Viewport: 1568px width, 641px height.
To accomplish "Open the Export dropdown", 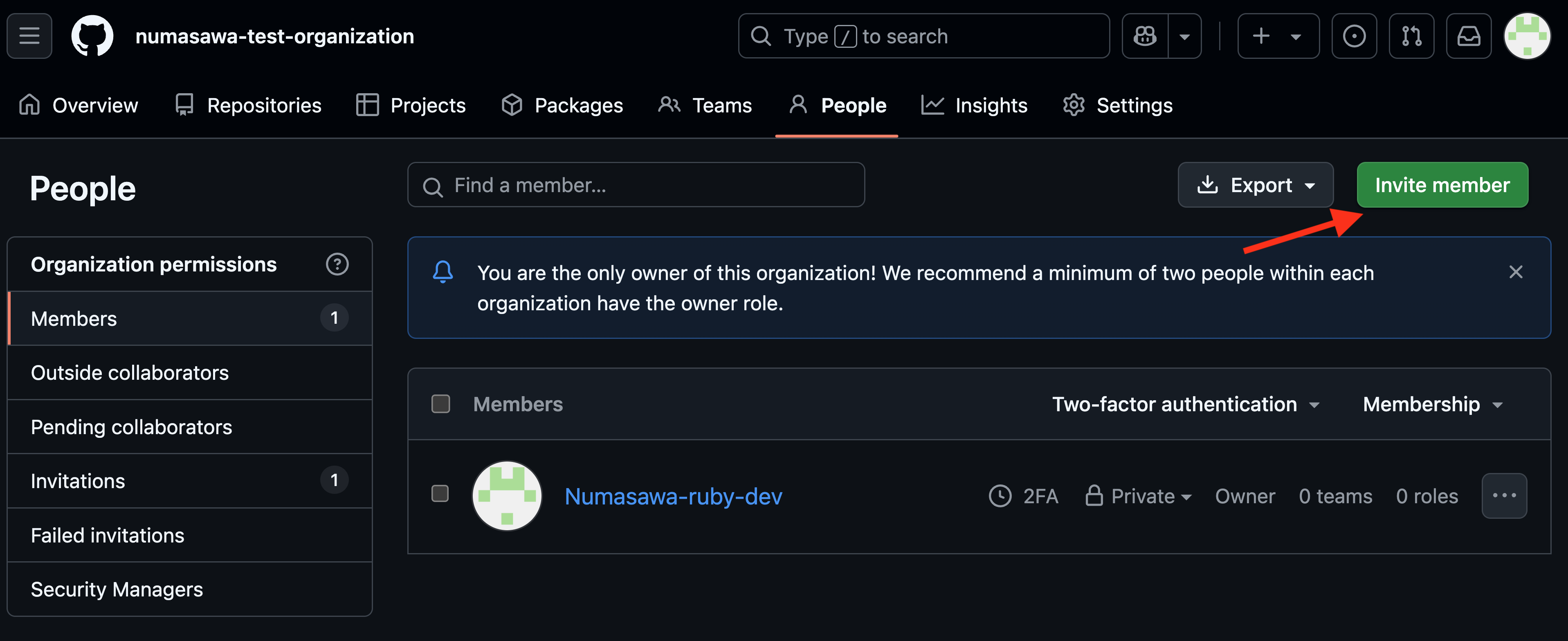I will click(1255, 185).
